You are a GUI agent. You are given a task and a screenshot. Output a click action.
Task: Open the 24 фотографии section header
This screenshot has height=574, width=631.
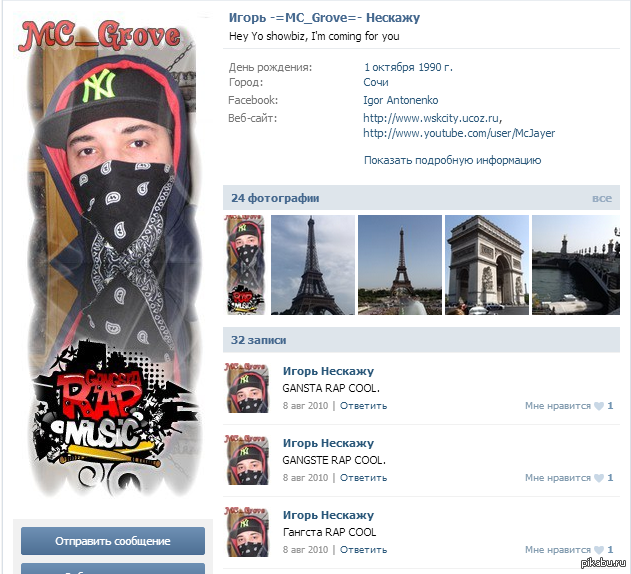(x=275, y=198)
